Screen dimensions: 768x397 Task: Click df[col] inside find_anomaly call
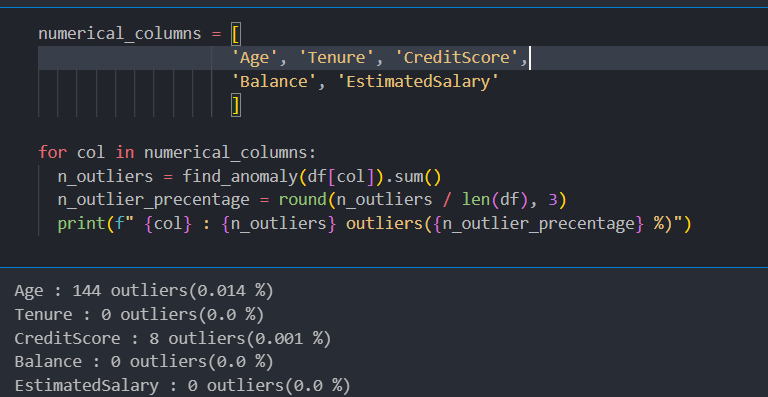(x=341, y=176)
